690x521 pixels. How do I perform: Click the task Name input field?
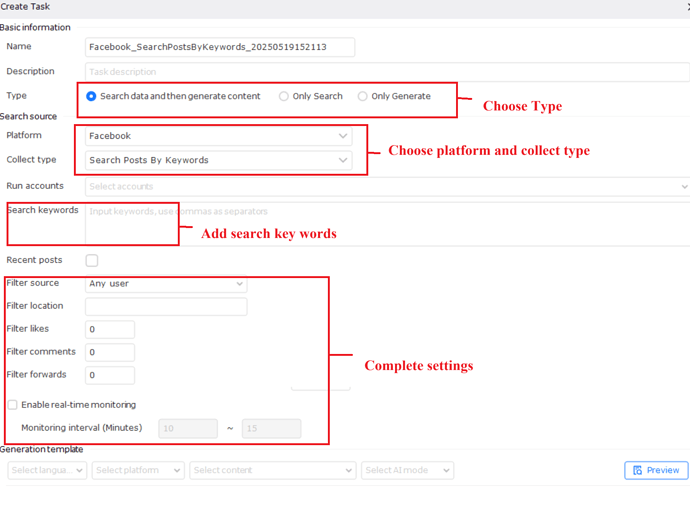pos(220,47)
